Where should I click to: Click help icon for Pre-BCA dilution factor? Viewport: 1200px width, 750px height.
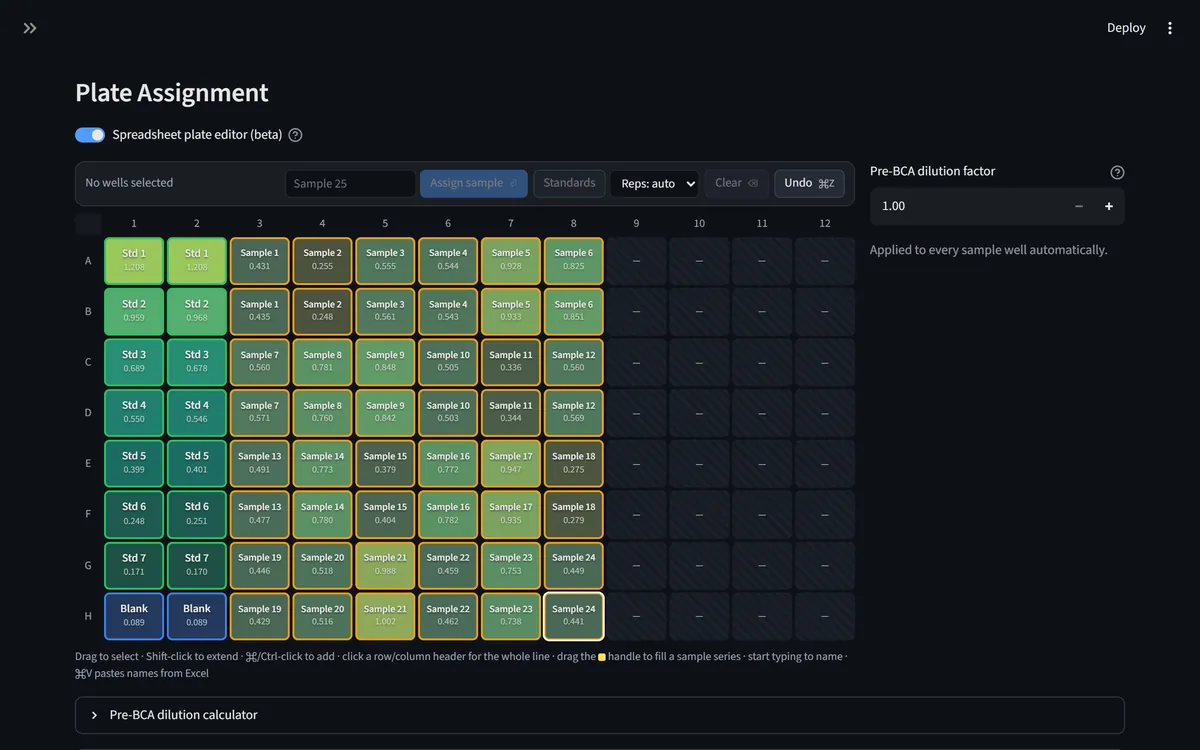1117,172
